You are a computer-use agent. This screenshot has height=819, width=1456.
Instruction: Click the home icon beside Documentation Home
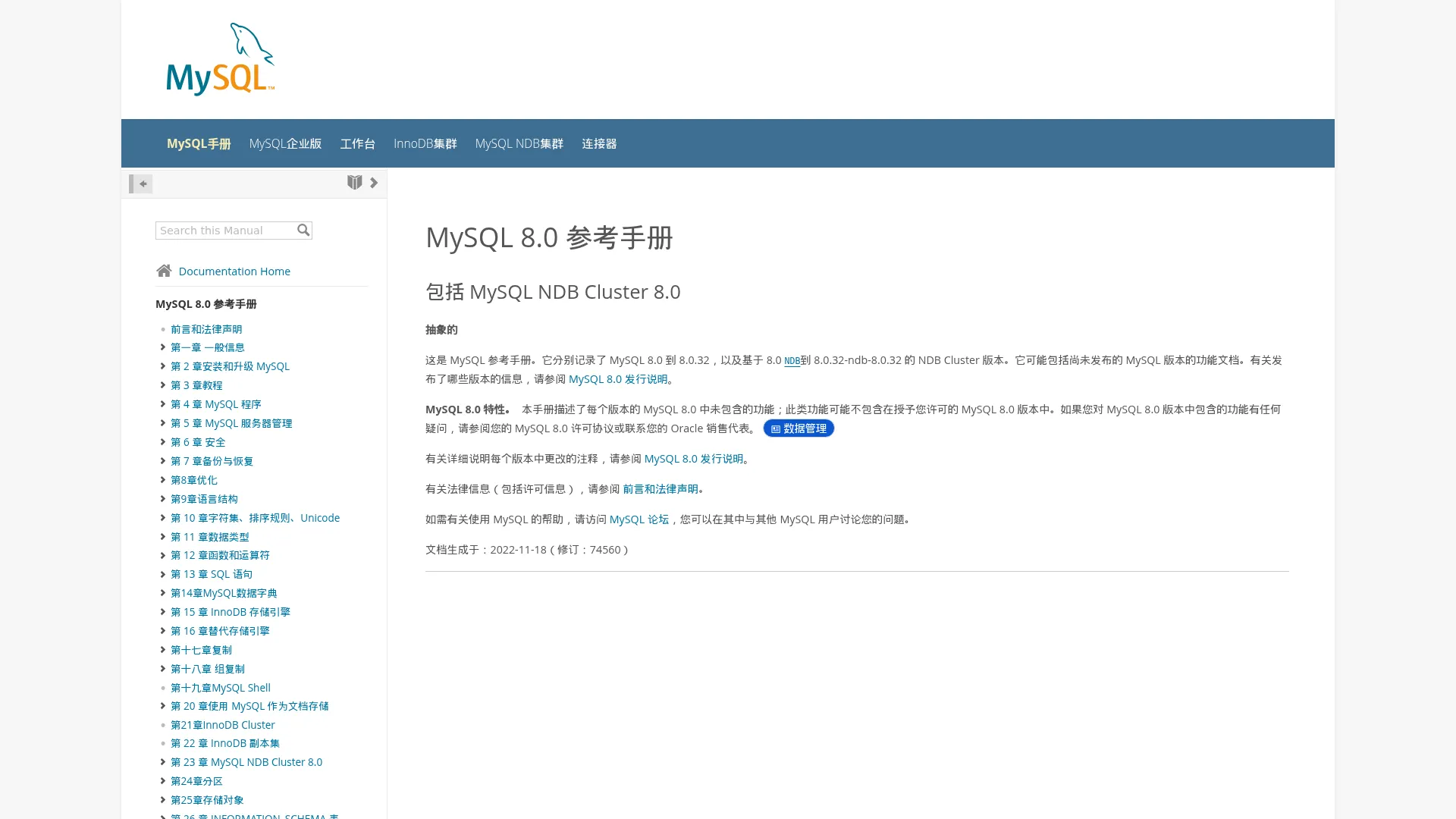click(164, 271)
